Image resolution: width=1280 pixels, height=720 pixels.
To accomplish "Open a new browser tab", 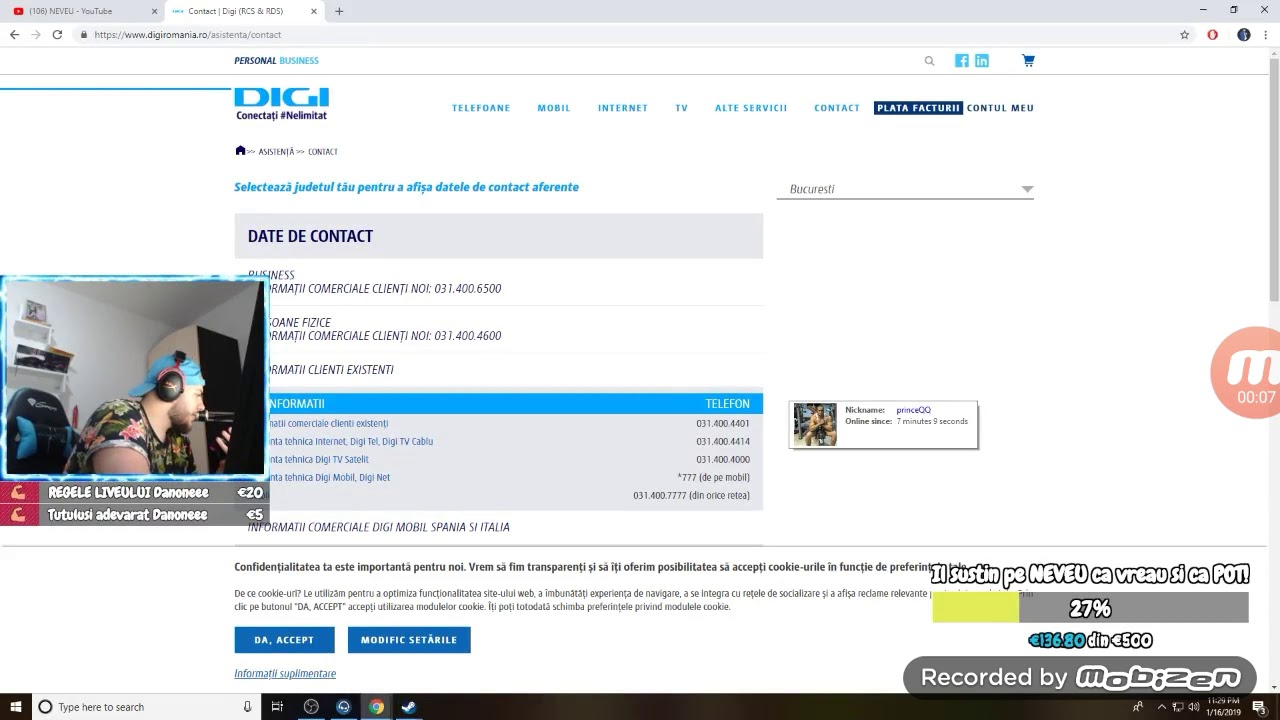I will pyautogui.click(x=339, y=11).
